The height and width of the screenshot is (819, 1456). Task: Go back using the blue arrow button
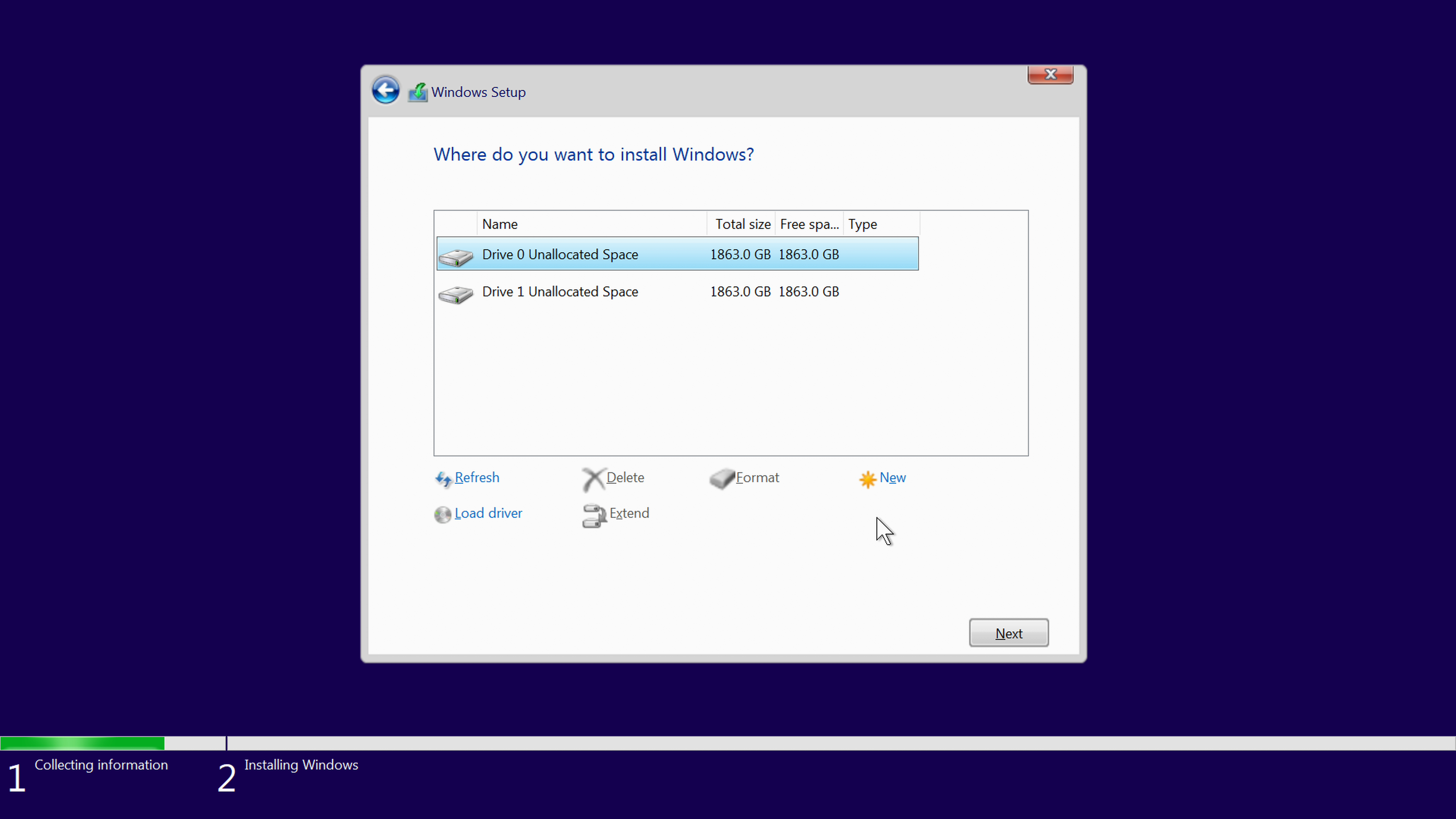(x=386, y=91)
